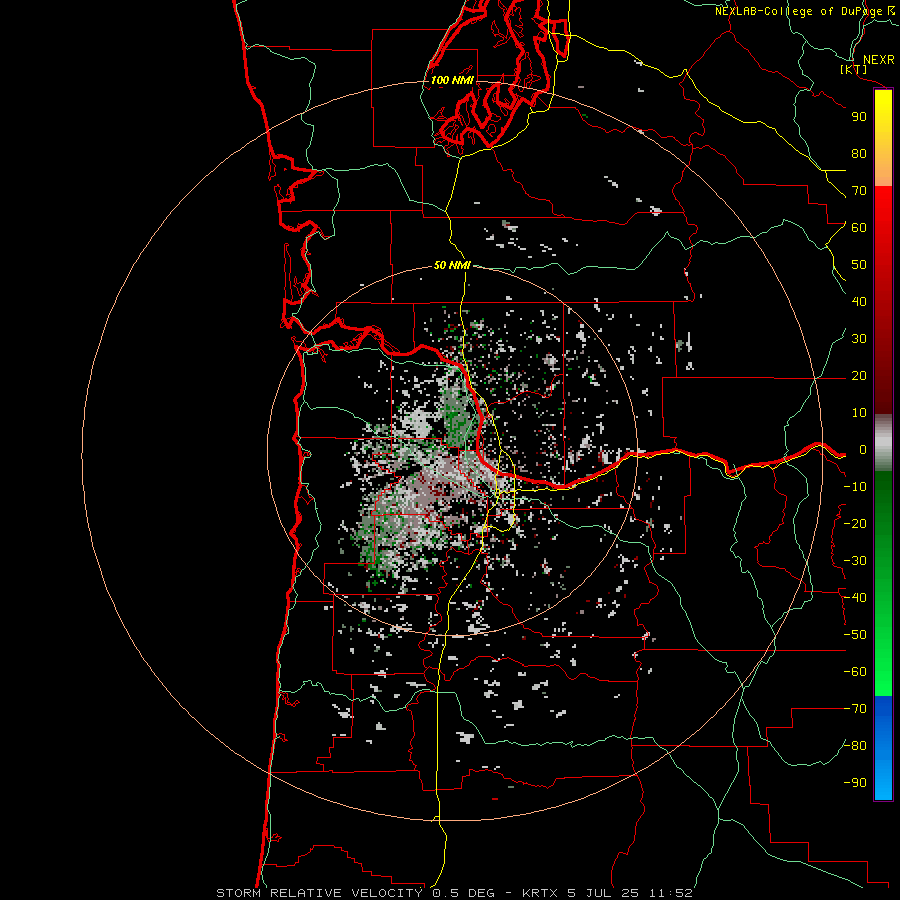Viewport: 900px width, 900px height.
Task: Click the "NEXLAB-College of DuPage" header text
Action: pos(798,11)
